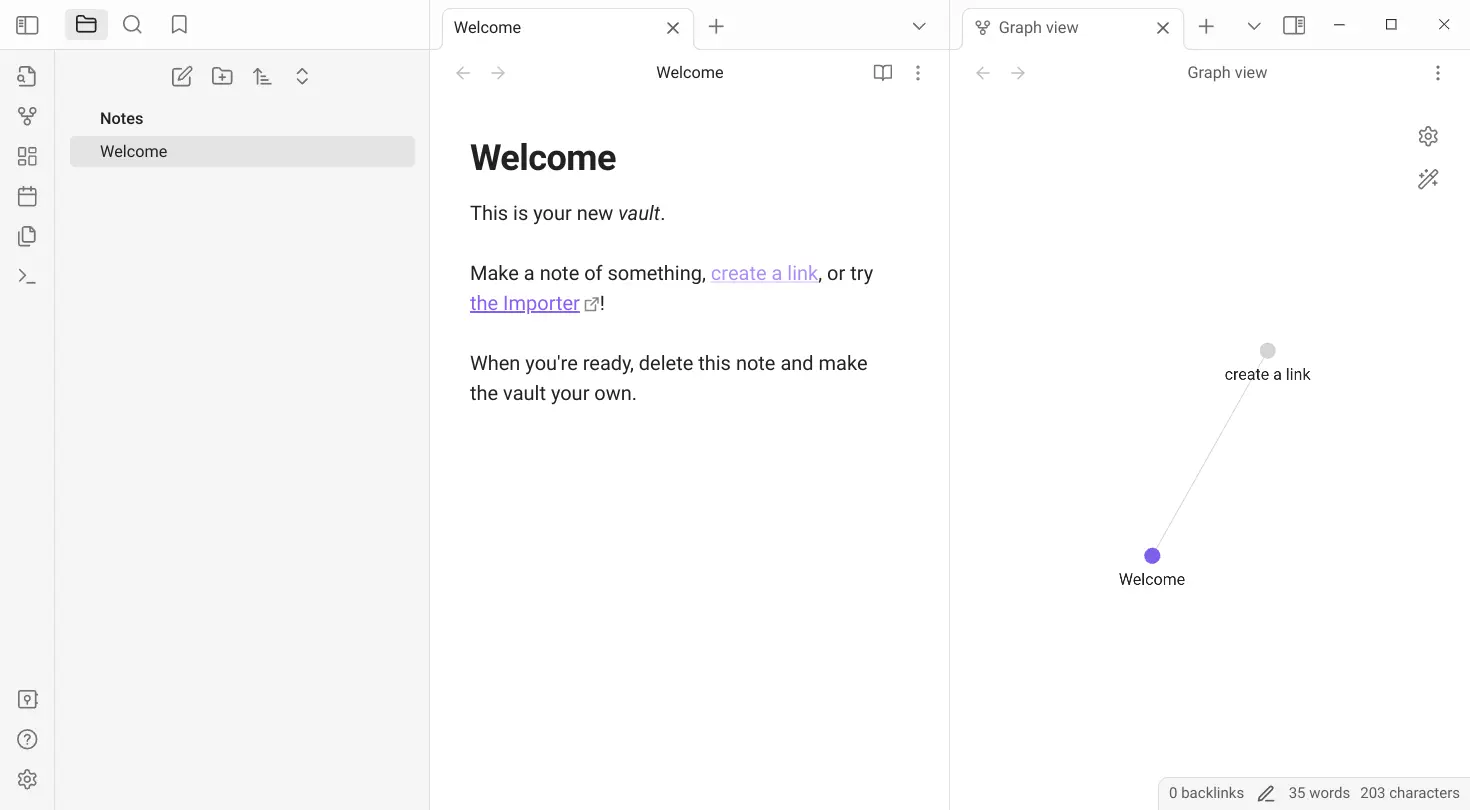Open command palette ribbon icon

[x=27, y=277]
